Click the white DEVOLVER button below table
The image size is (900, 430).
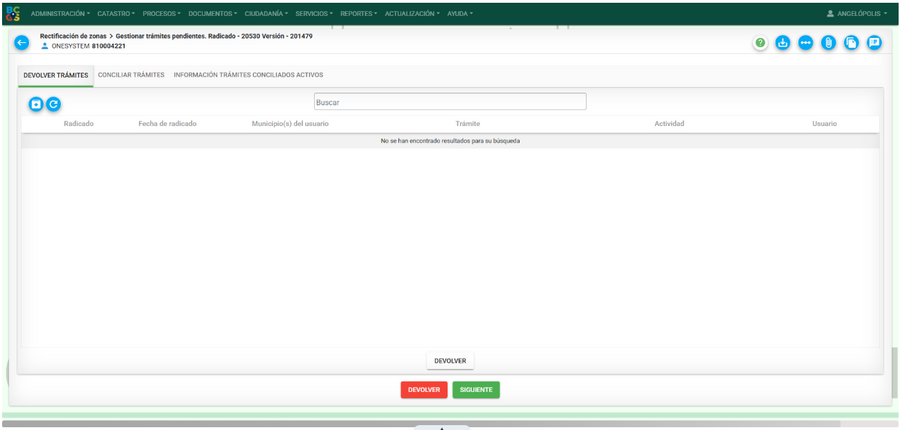point(450,361)
